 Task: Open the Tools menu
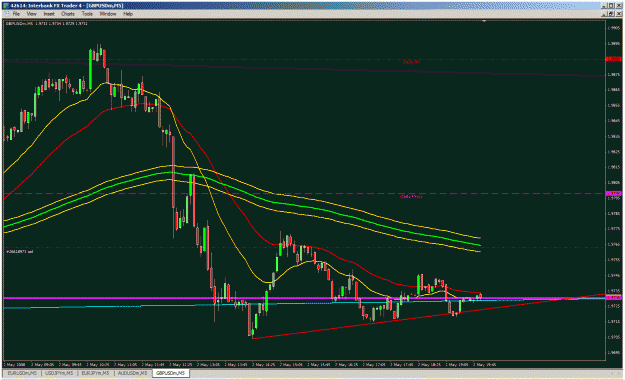click(87, 14)
